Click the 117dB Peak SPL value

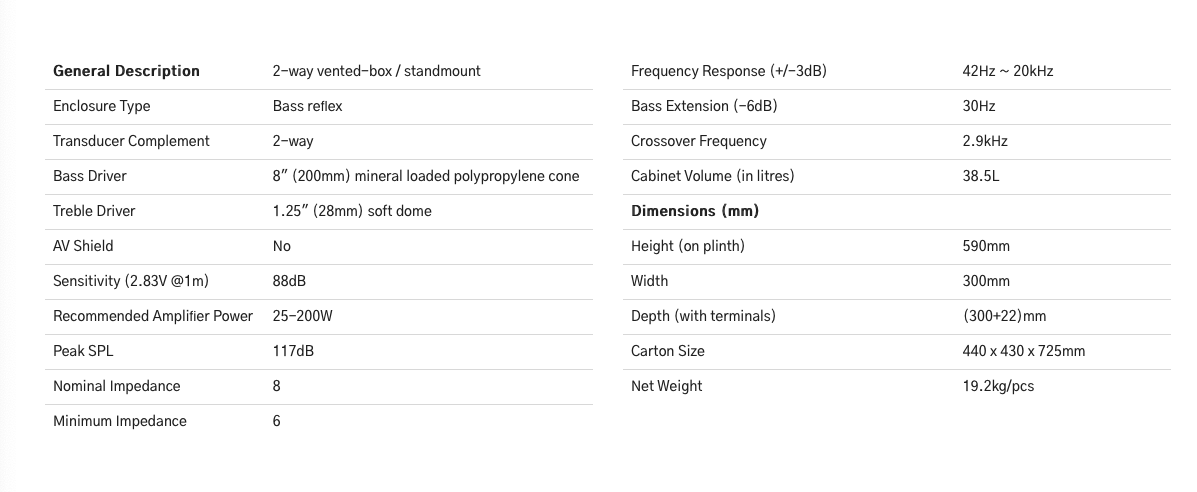coord(293,351)
